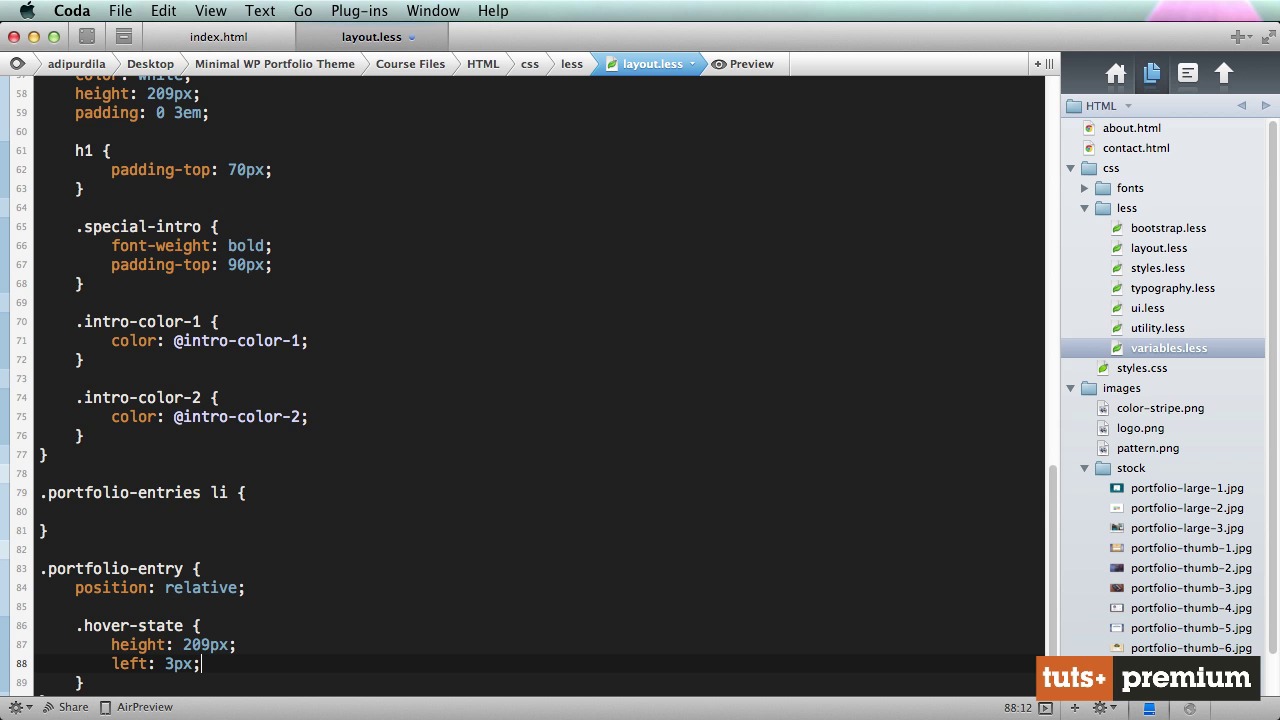Image resolution: width=1280 pixels, height=720 pixels.
Task: Open the Clips/notes sidebar icon
Action: pos(1187,74)
